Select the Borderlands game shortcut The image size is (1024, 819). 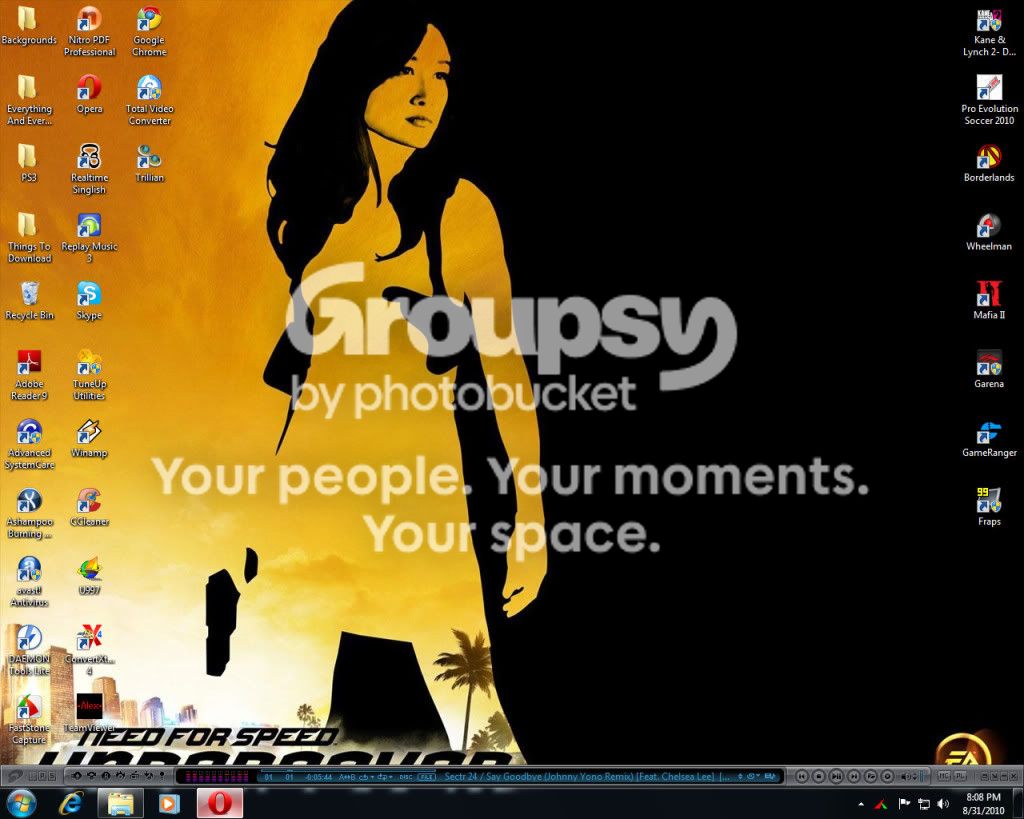point(989,163)
